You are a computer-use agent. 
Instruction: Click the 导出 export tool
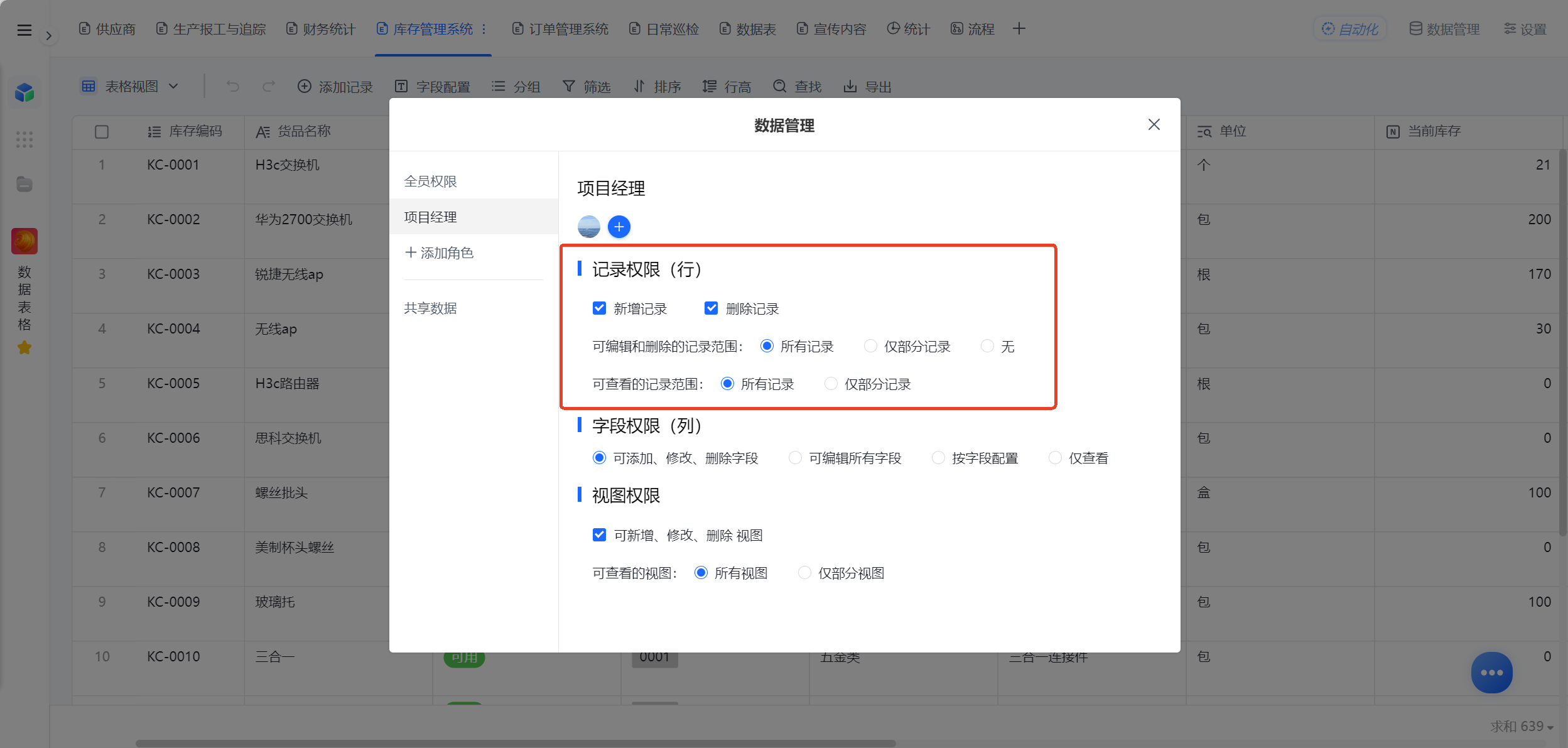coord(867,86)
